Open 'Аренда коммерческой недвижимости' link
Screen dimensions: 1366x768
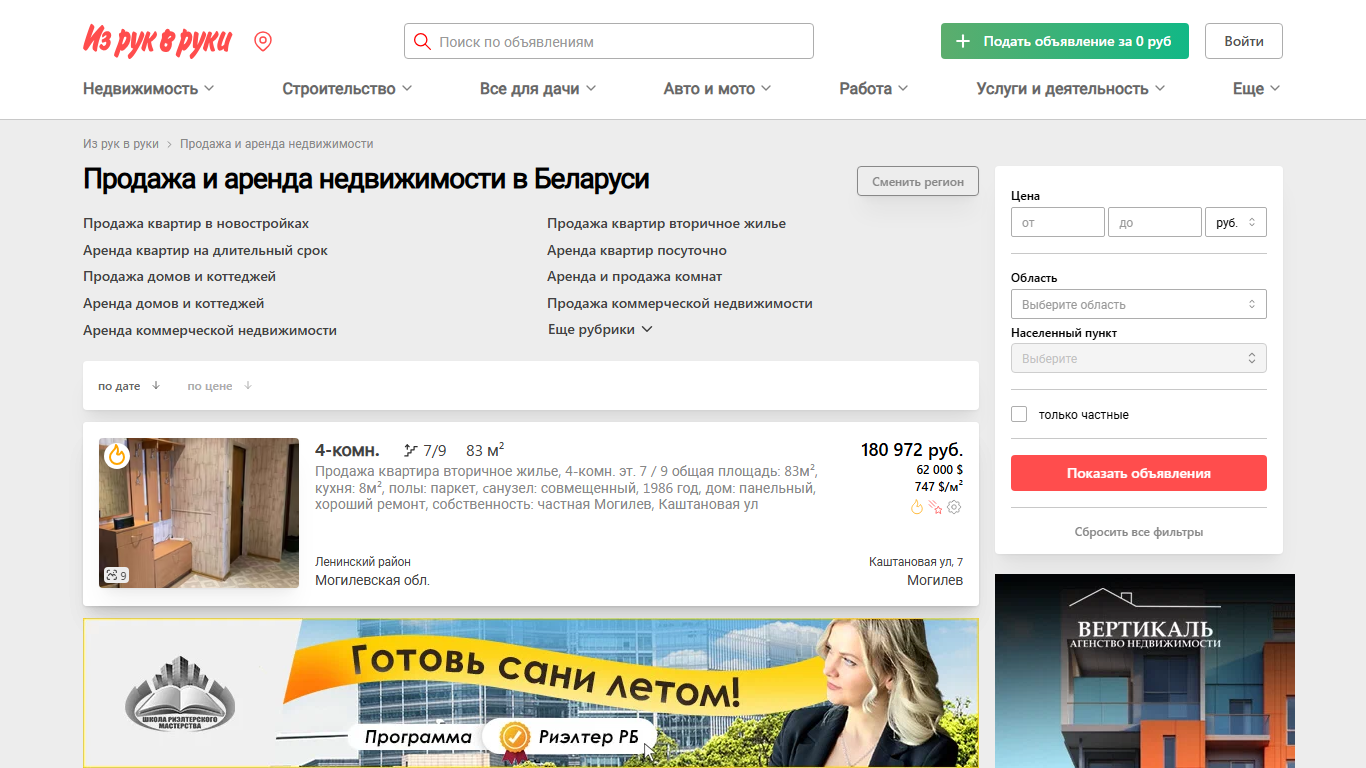[x=210, y=330]
